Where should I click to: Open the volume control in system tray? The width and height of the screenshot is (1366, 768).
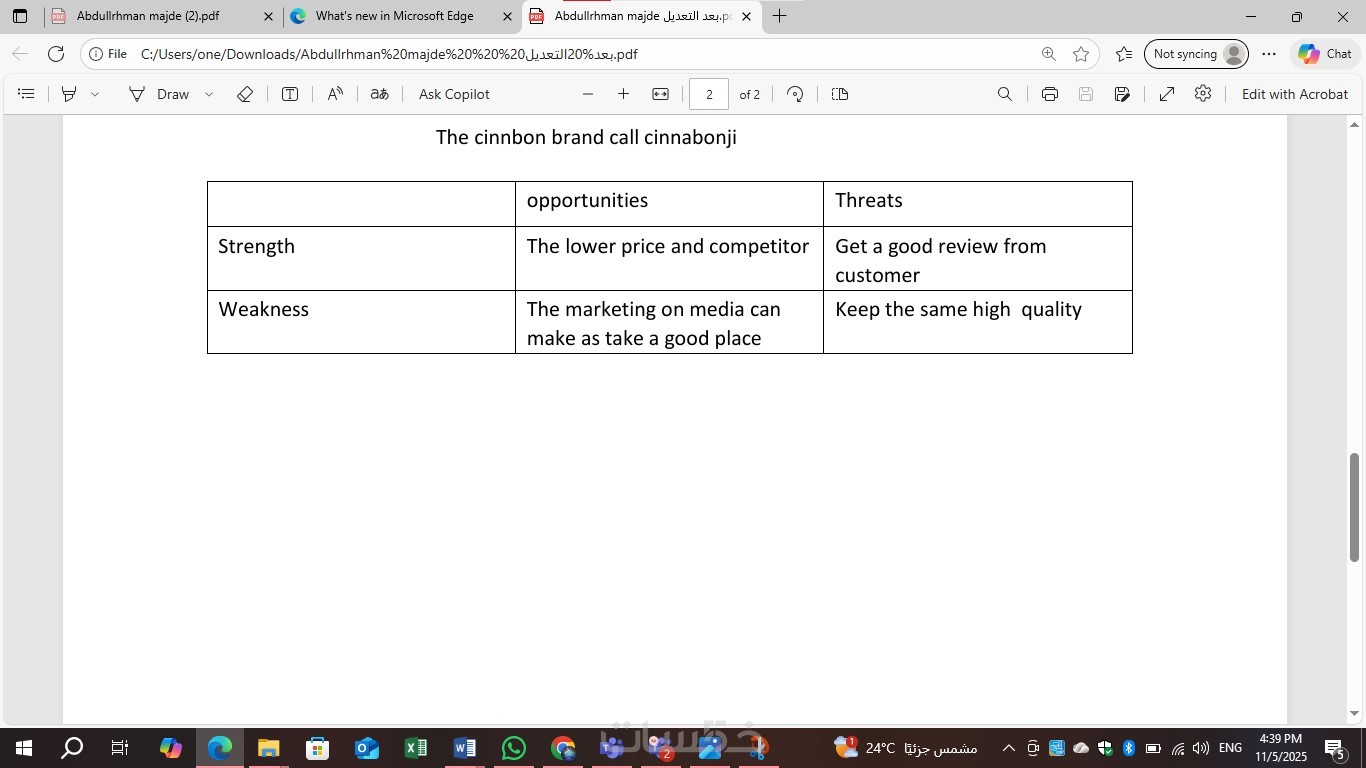1201,748
